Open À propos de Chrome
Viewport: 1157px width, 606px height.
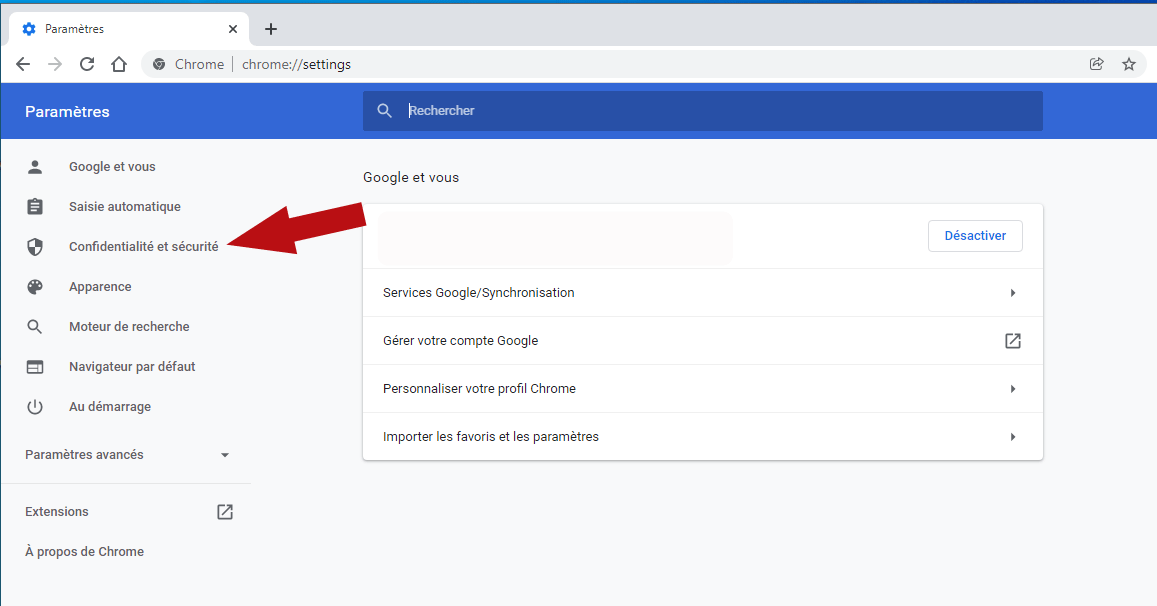point(84,551)
